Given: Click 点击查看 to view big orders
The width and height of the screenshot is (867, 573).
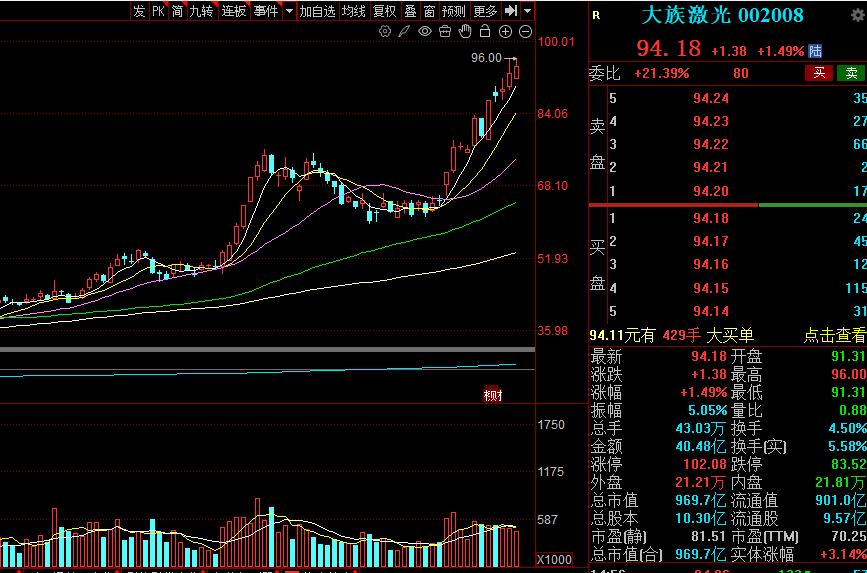Looking at the screenshot, I should (x=834, y=336).
